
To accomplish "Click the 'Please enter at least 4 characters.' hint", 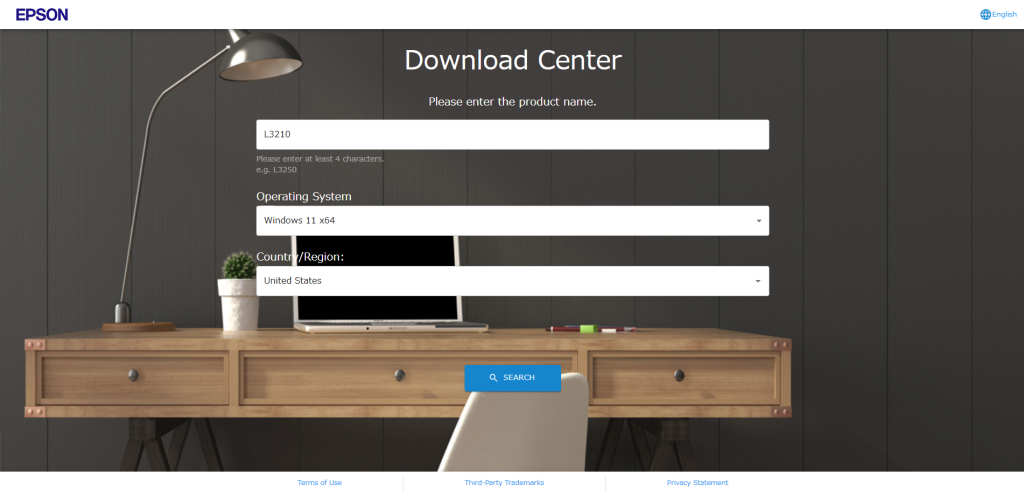I will click(x=320, y=159).
